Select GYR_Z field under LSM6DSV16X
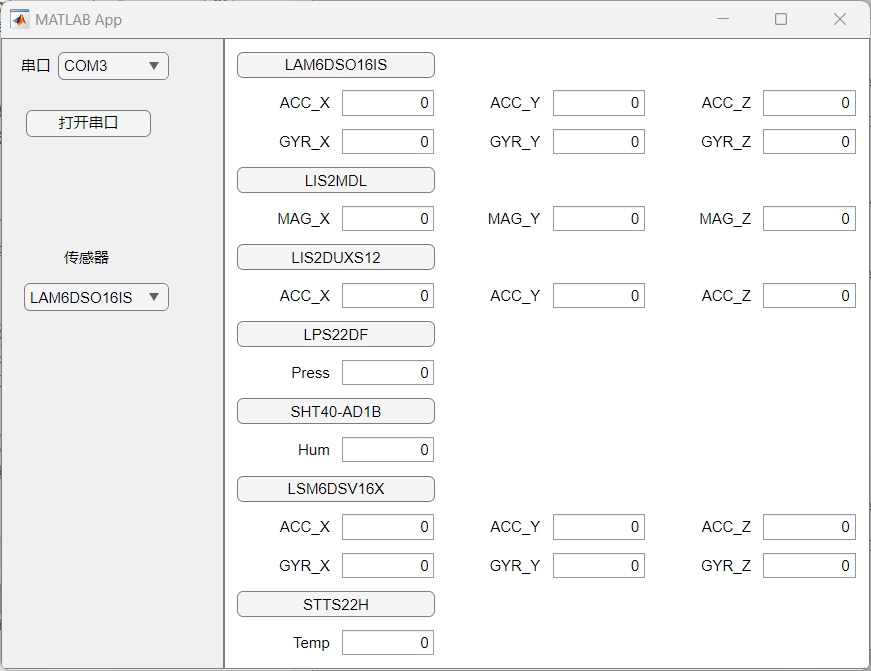871x671 pixels. tap(809, 565)
